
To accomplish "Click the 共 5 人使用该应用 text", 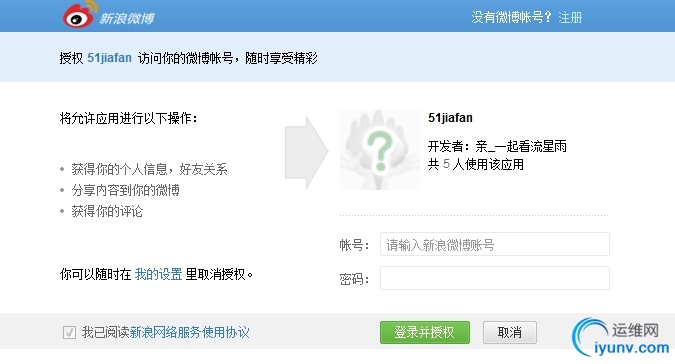I will (x=476, y=164).
